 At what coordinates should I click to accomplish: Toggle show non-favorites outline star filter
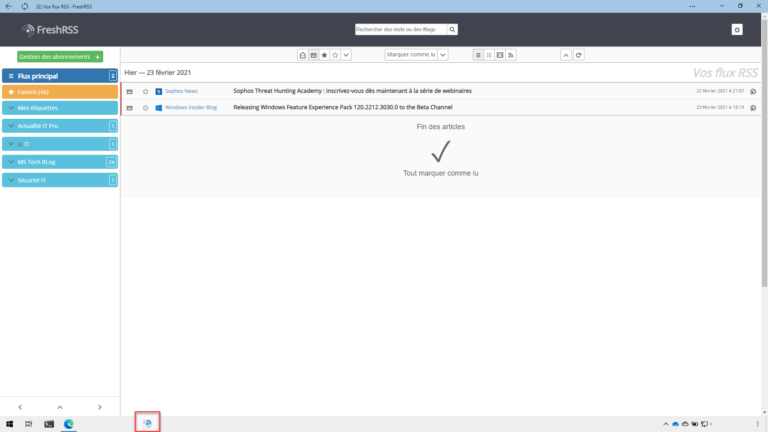[x=335, y=55]
